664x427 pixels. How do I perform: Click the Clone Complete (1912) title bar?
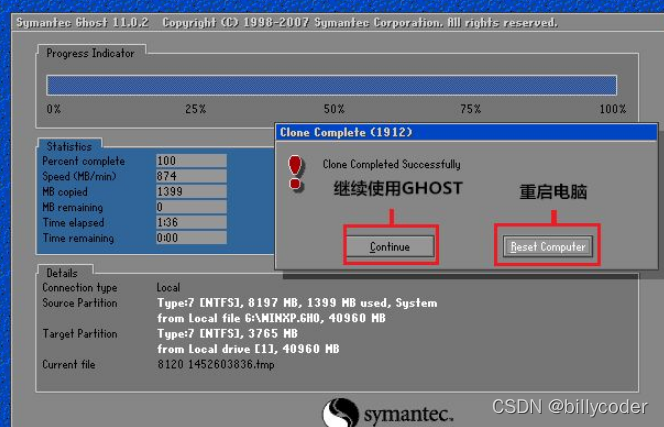[x=466, y=132]
